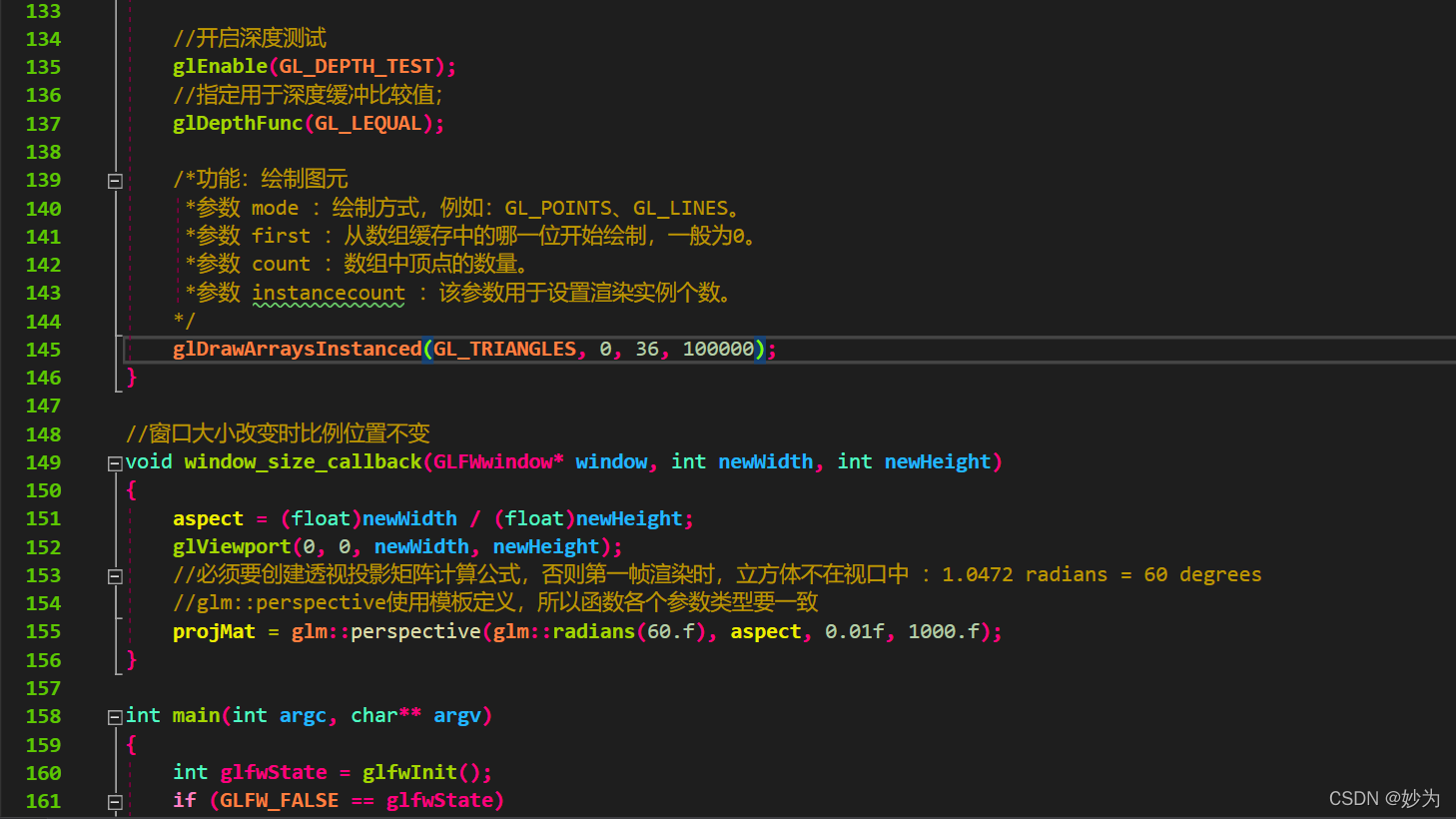Collapse the comment fold at line 153

[115, 576]
